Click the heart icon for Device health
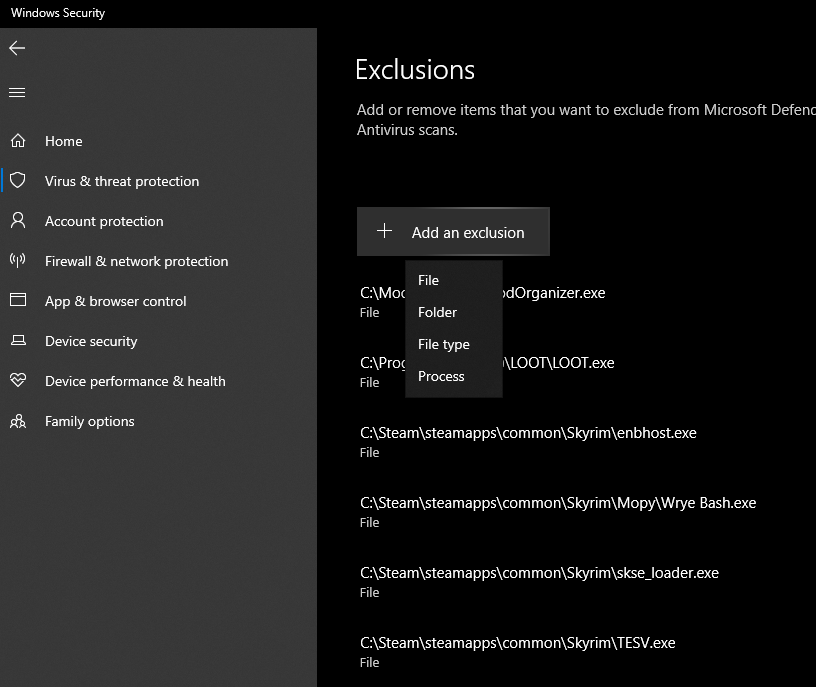 point(18,380)
